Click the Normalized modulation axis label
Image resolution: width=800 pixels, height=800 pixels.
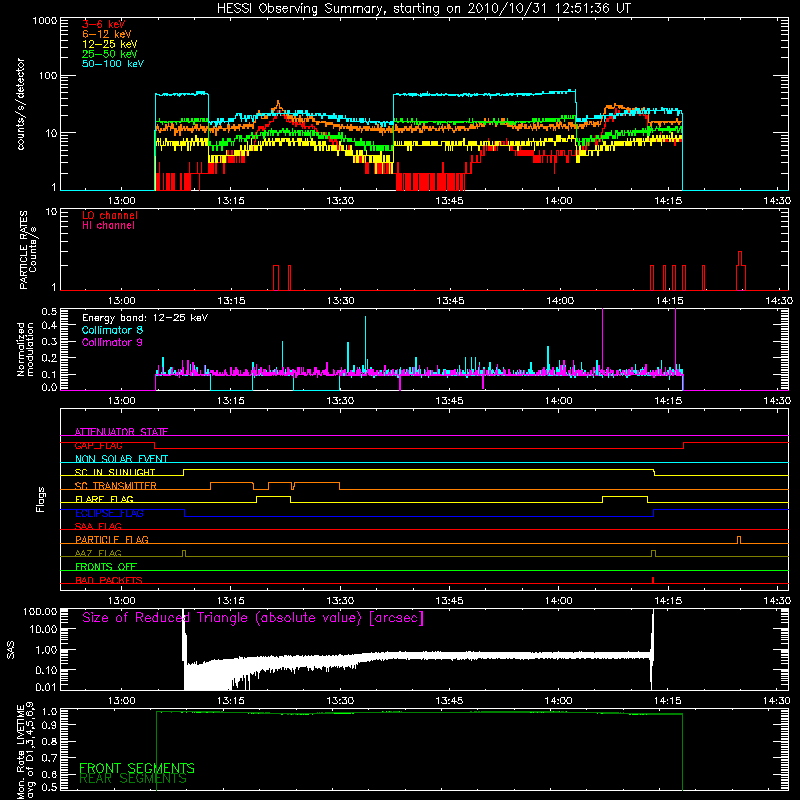click(25, 349)
